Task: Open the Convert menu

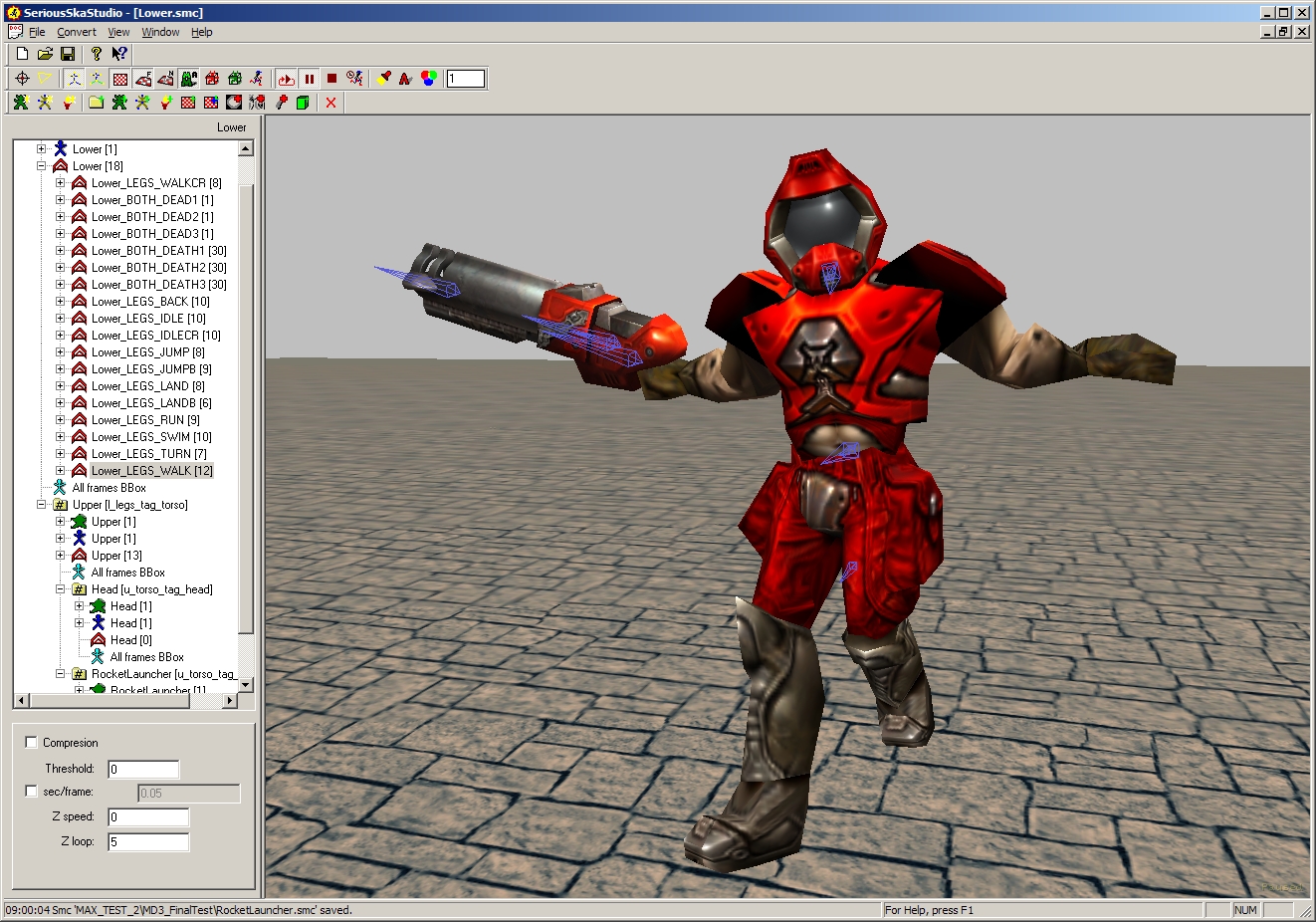Action: click(77, 32)
